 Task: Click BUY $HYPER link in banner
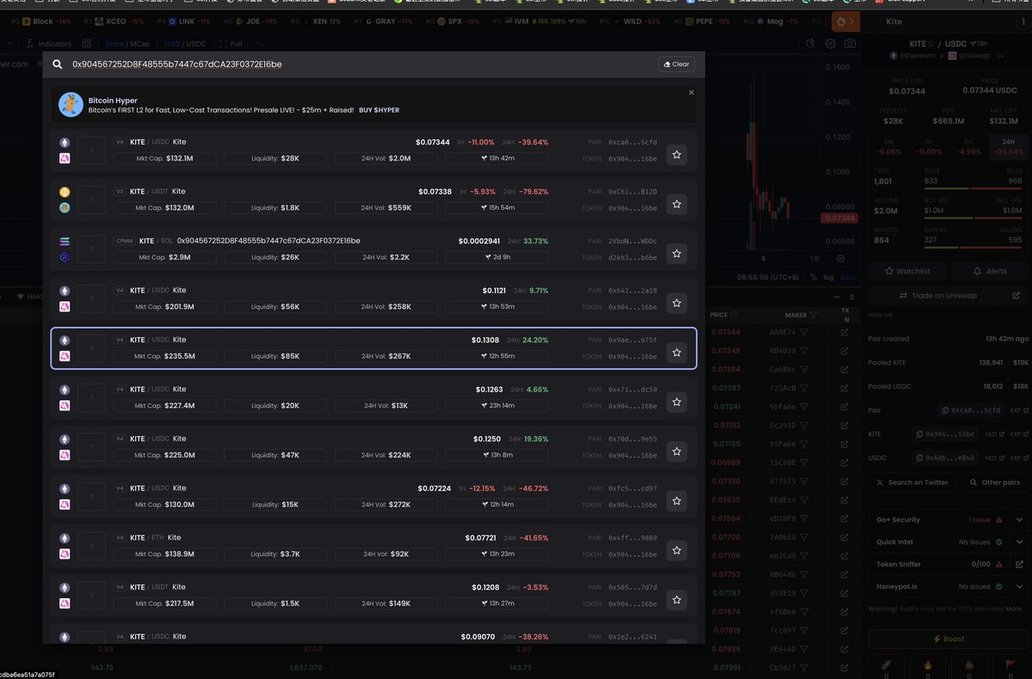point(379,110)
